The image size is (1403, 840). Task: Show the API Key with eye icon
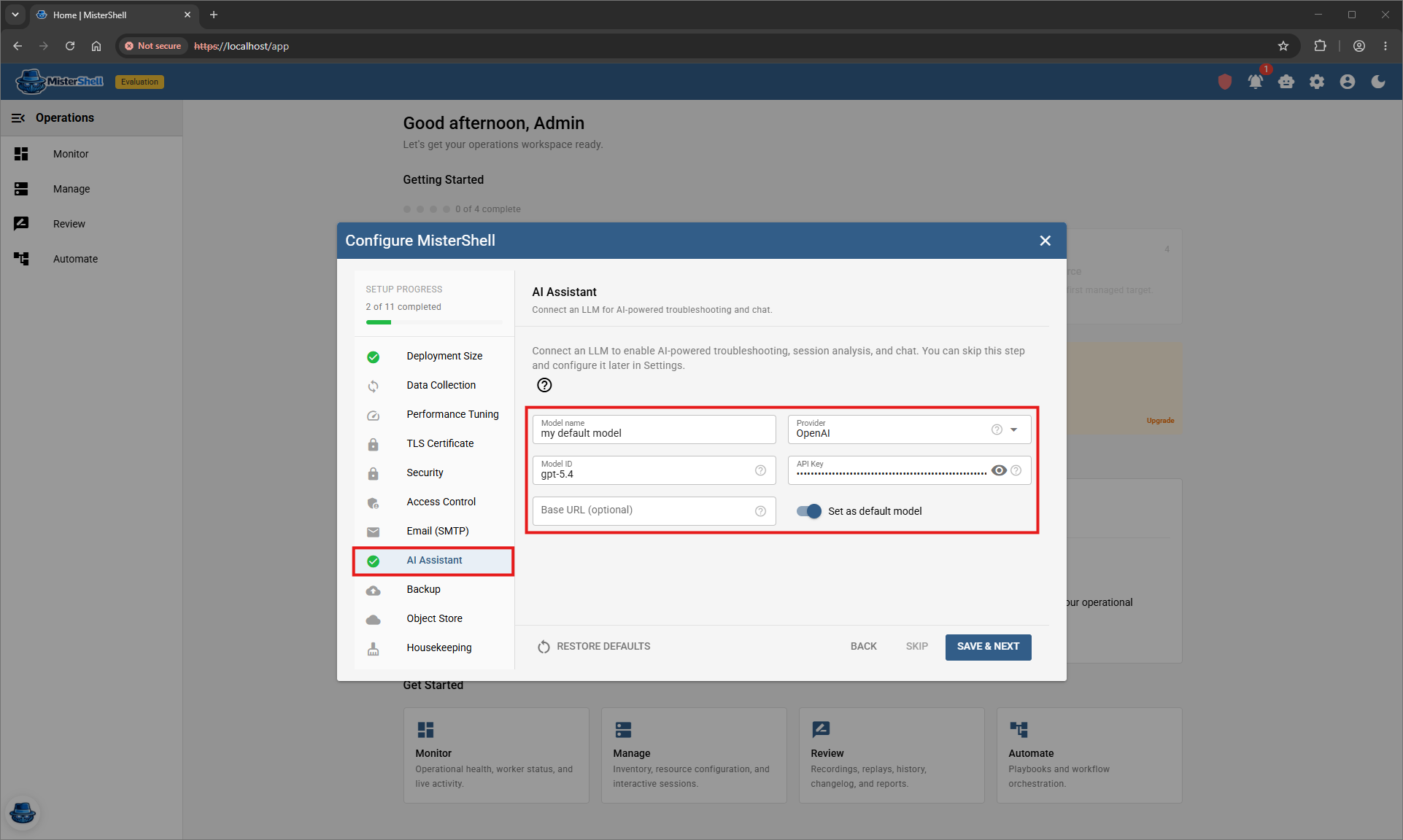[x=999, y=470]
